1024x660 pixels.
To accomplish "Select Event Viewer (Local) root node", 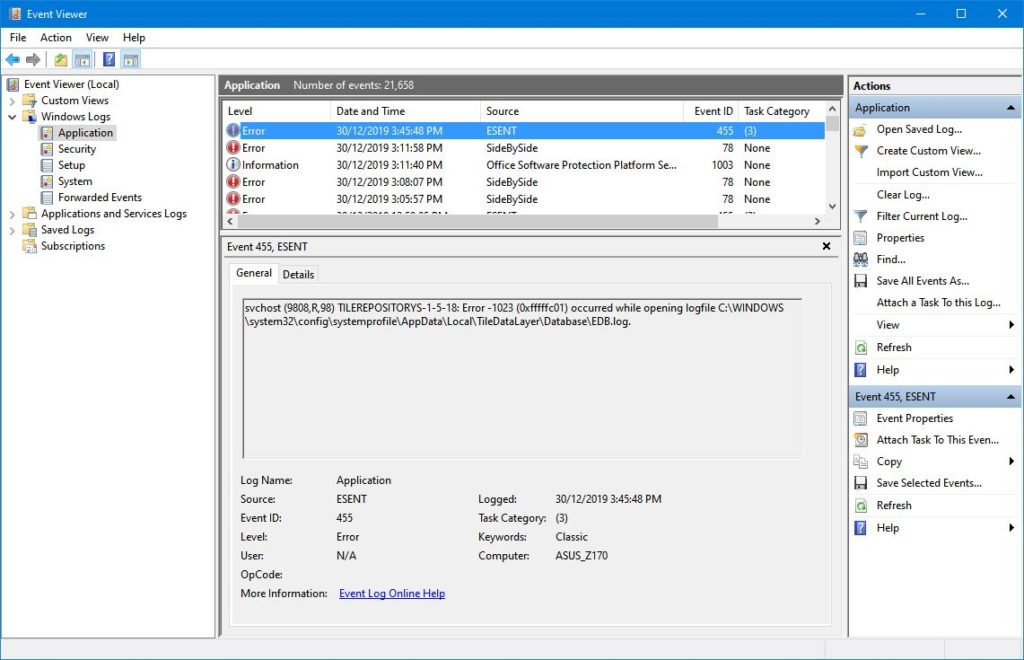I will click(x=71, y=84).
